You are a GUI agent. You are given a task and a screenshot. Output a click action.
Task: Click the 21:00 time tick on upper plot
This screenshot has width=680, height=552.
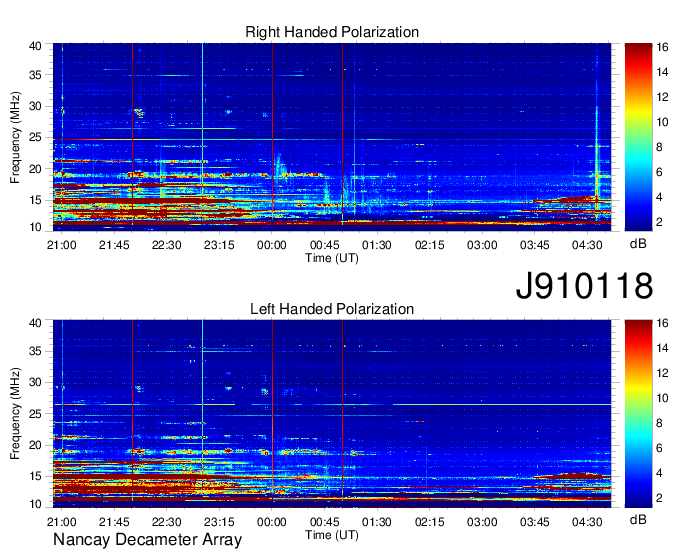pyautogui.click(x=62, y=245)
